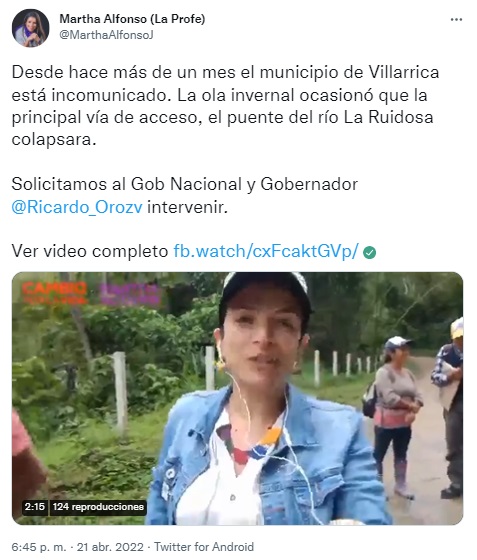Image resolution: width=477 pixels, height=560 pixels.
Task: Click the Cambio logo overlay in video
Action: pos(55,293)
